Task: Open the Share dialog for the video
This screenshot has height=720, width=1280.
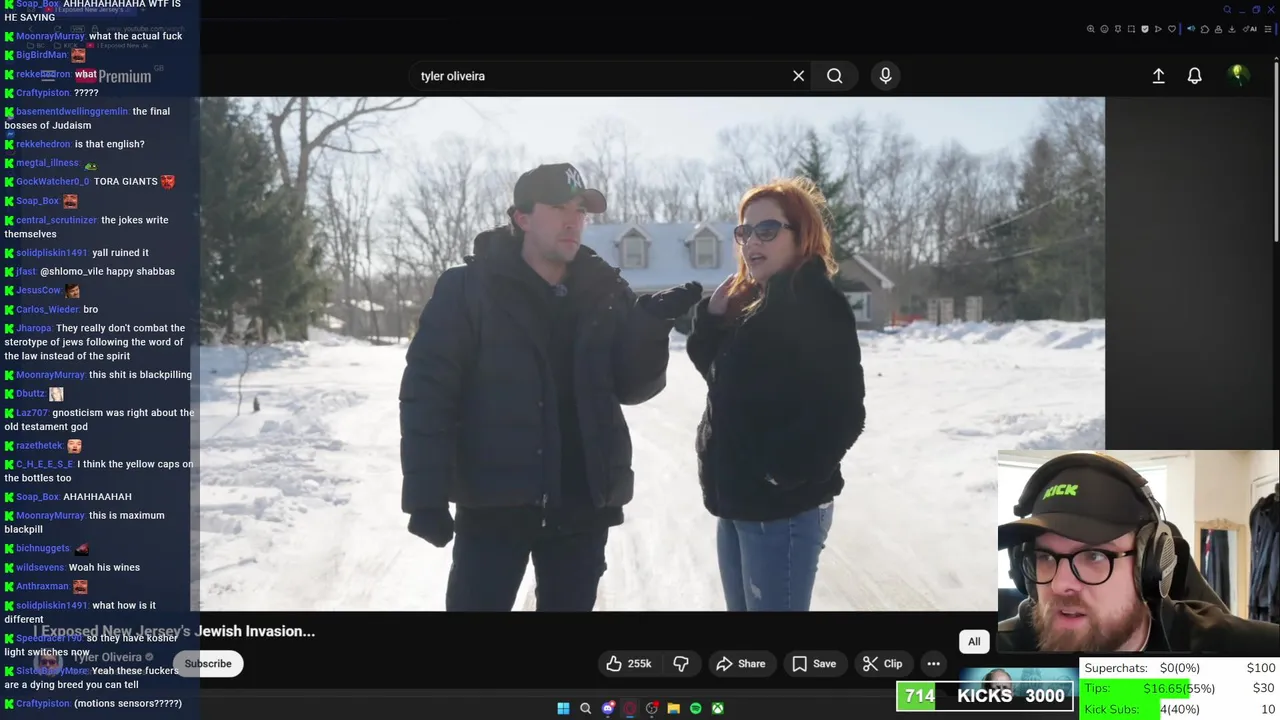Action: (741, 664)
